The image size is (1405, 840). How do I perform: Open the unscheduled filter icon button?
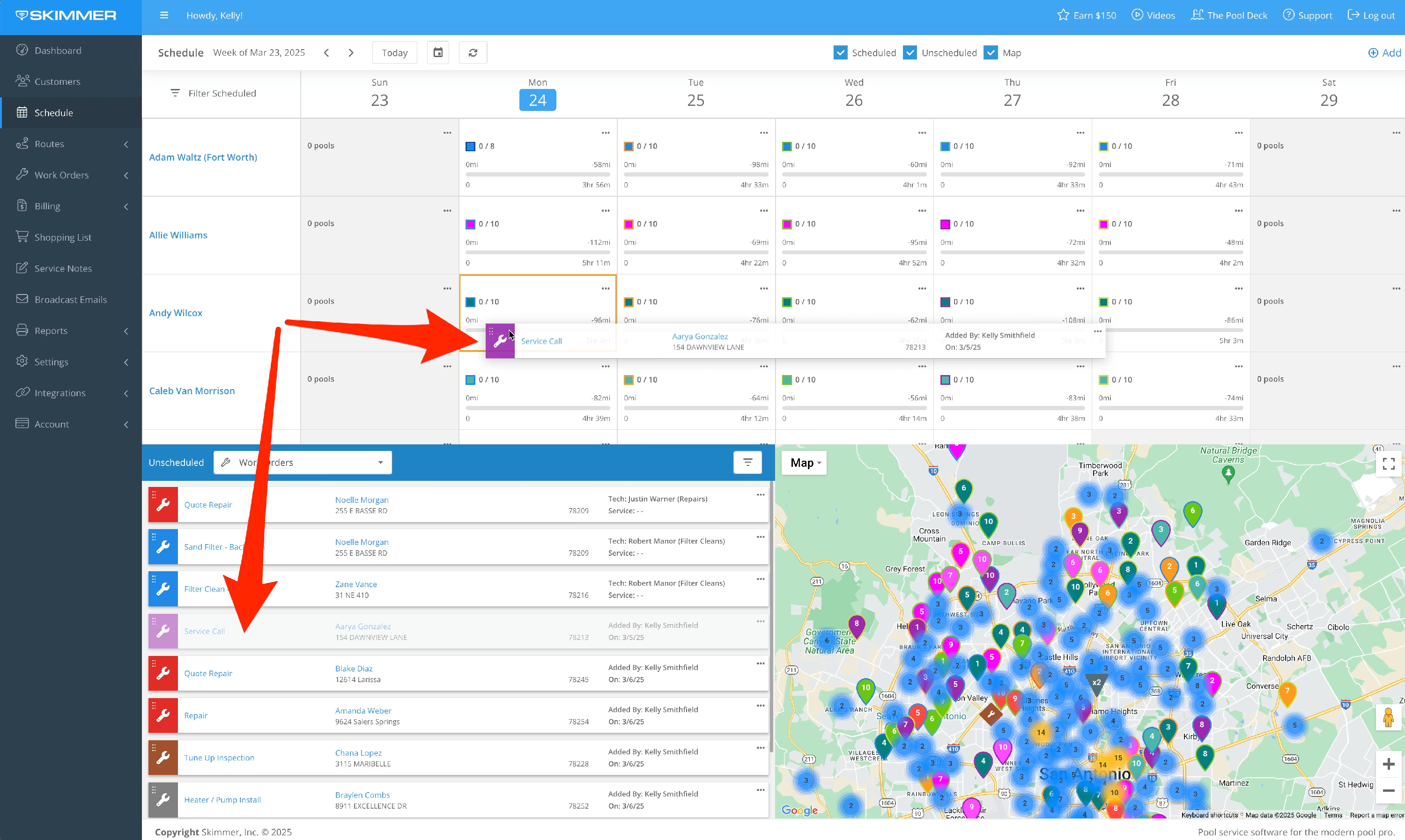click(x=747, y=463)
